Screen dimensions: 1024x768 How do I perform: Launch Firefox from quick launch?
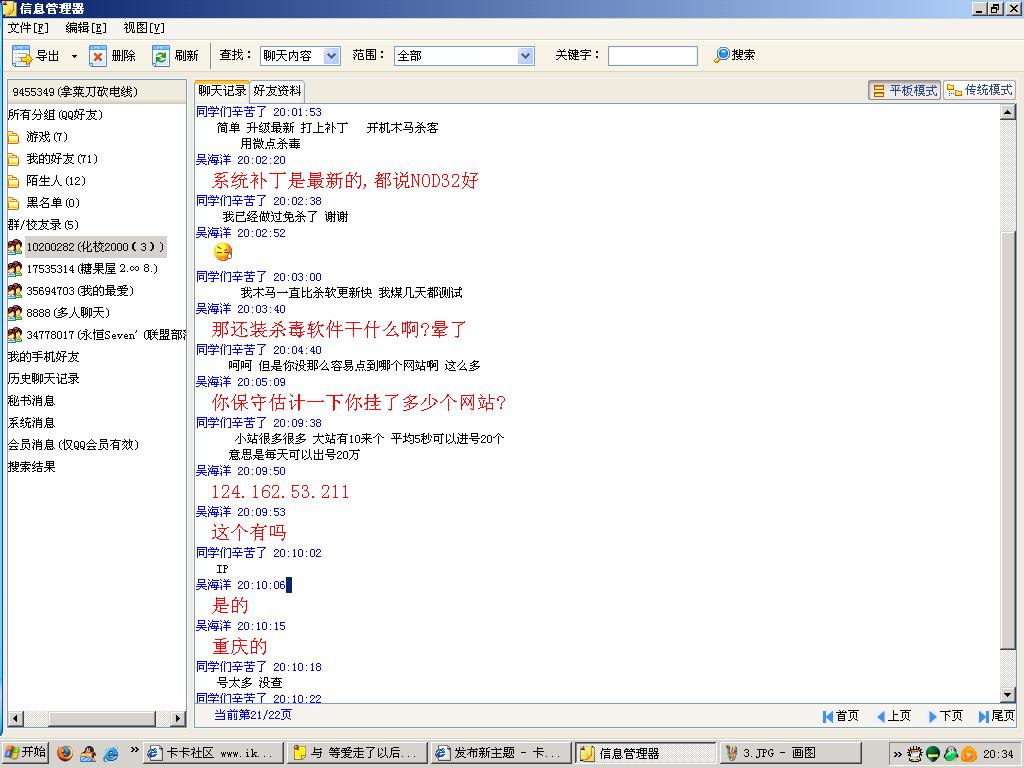coord(65,753)
